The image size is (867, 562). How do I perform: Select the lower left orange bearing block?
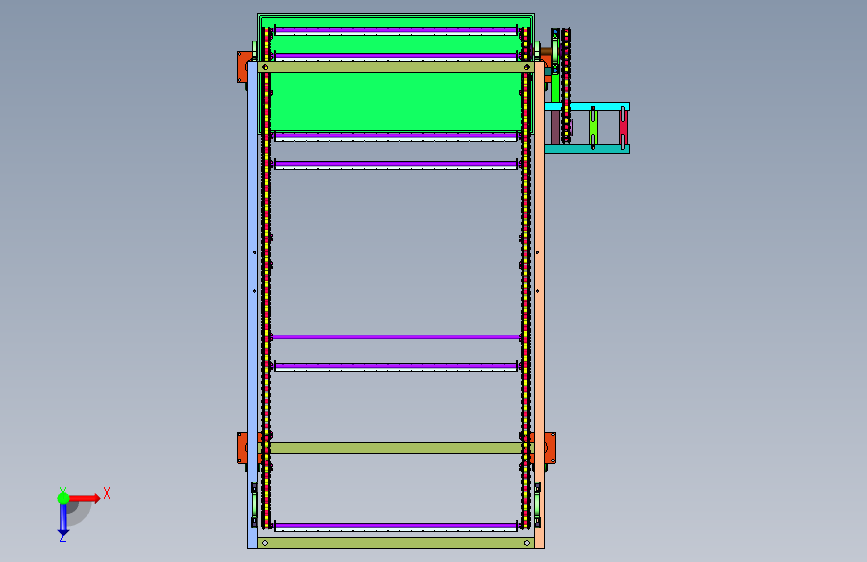(x=242, y=447)
